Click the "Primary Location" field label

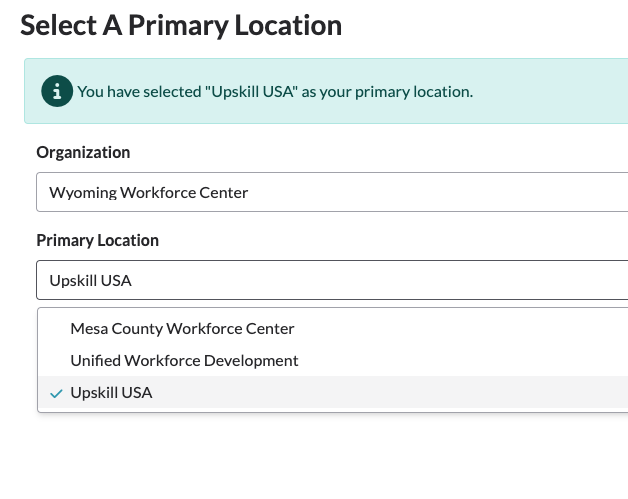click(97, 240)
